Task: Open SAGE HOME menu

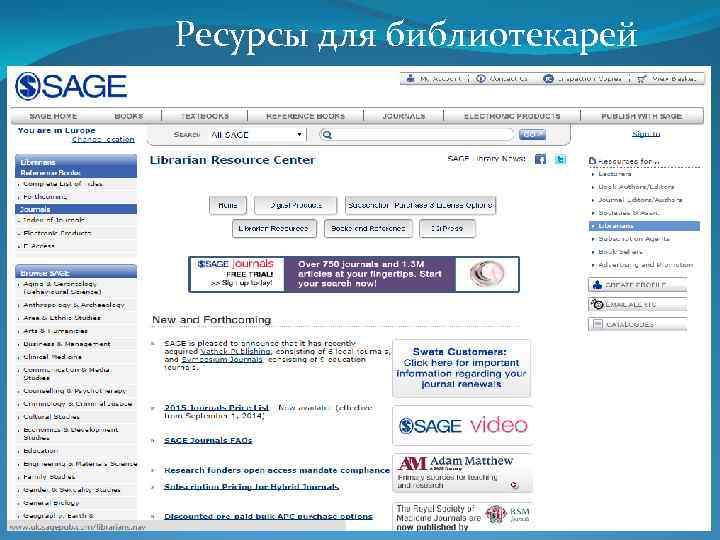Action: 53,116
